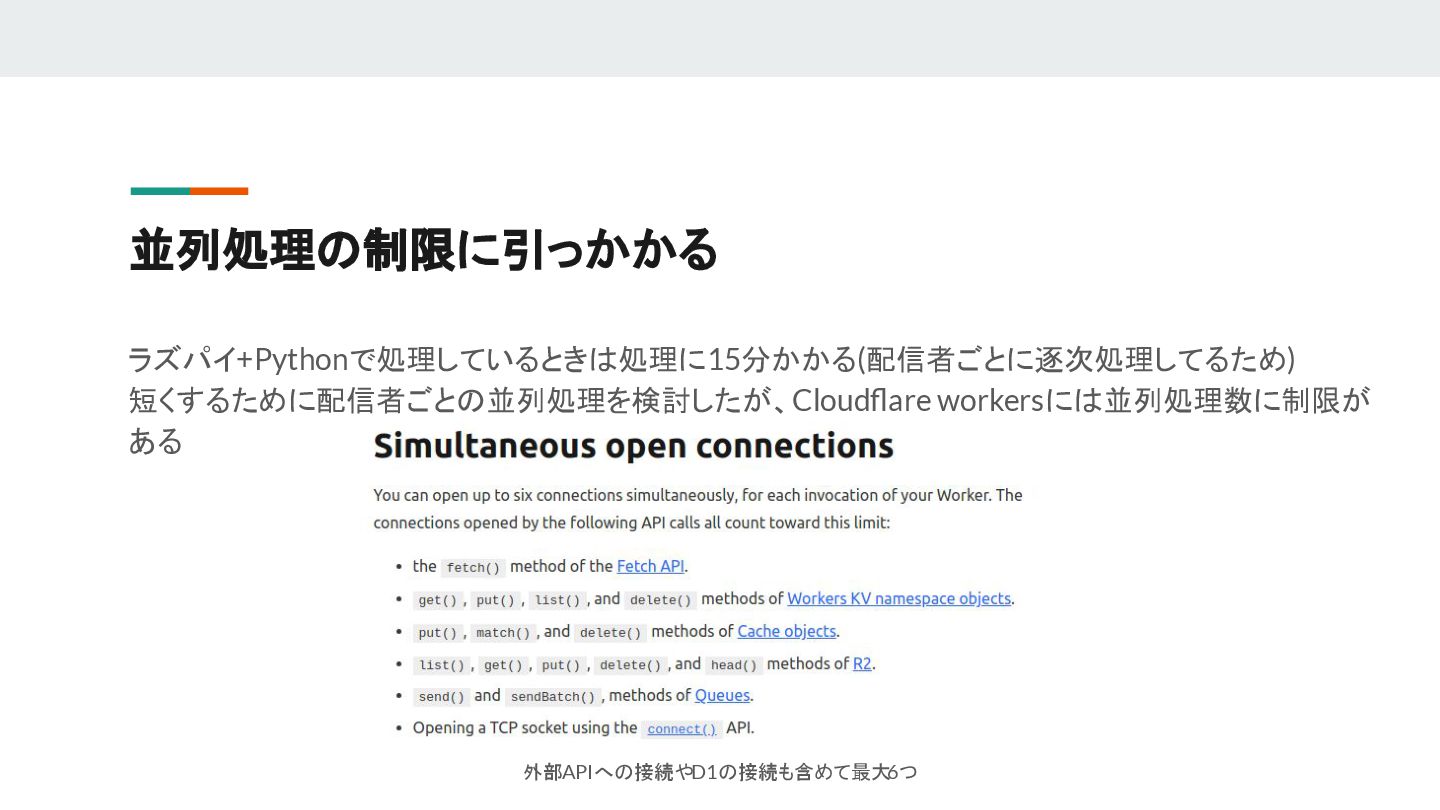Image resolution: width=1440 pixels, height=810 pixels.
Task: Click the line starting with 短くするために
Action: pos(749,400)
